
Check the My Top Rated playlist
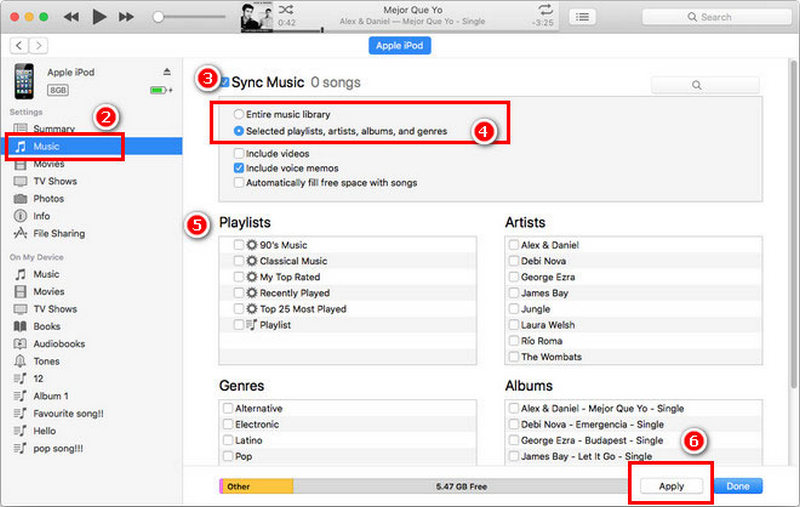tap(238, 277)
